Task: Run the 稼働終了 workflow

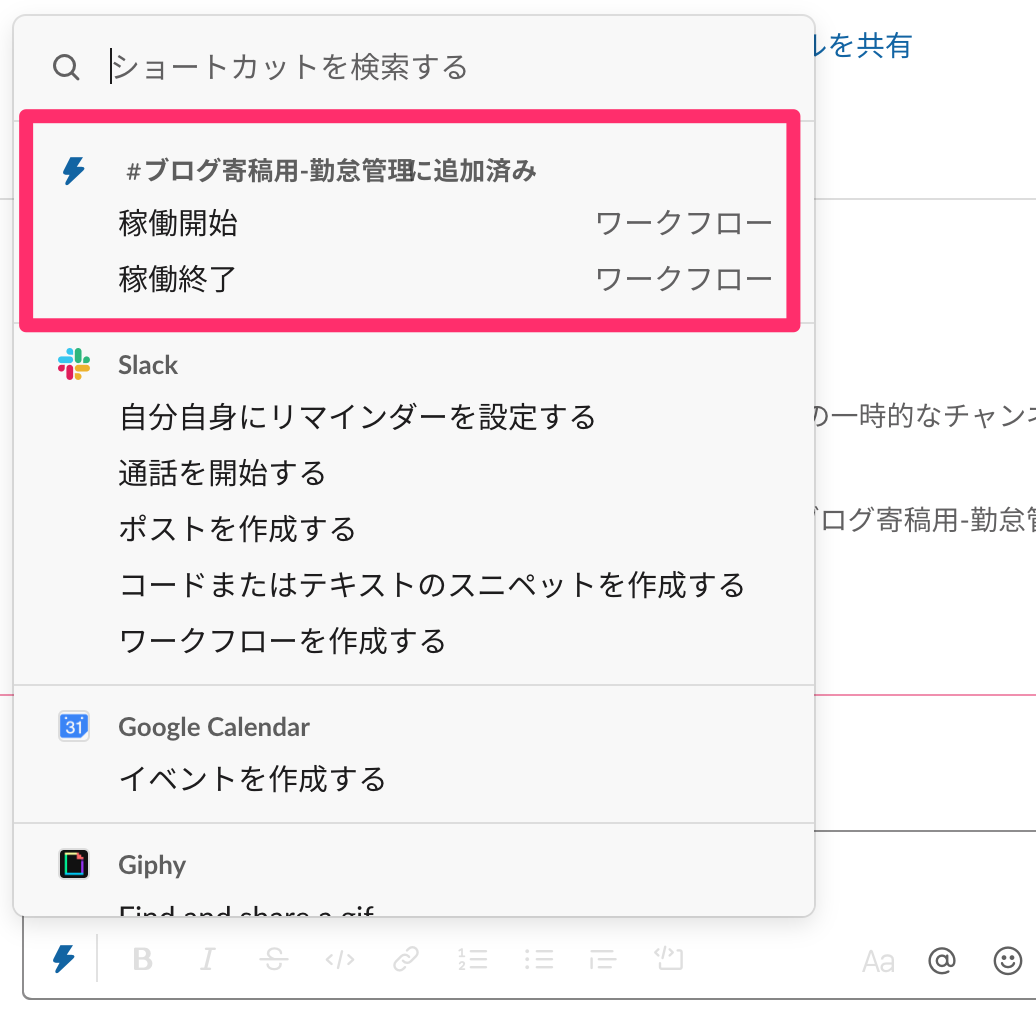Action: tap(178, 279)
